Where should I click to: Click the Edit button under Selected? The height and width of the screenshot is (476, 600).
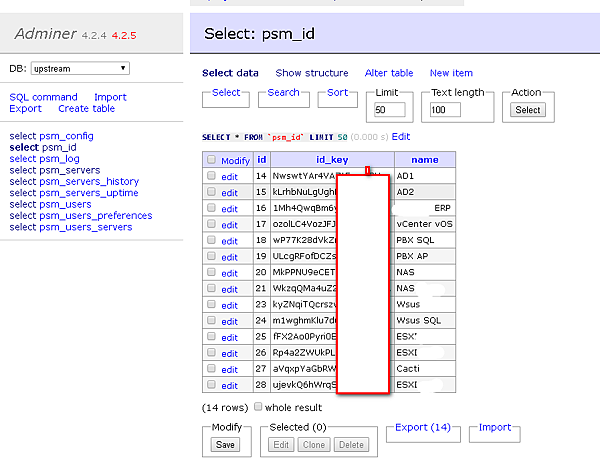click(281, 445)
